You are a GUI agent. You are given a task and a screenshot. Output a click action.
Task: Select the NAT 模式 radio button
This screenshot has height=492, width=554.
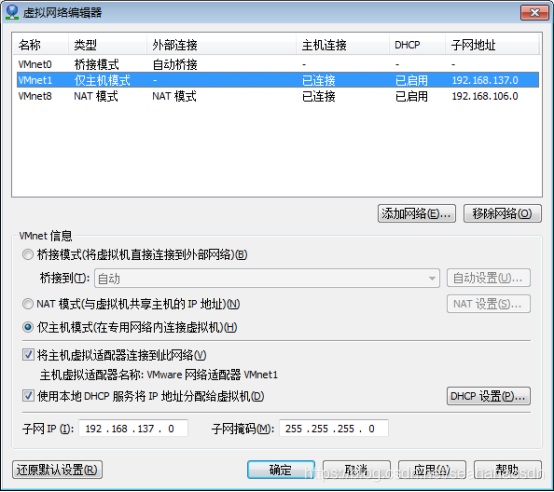(x=28, y=304)
